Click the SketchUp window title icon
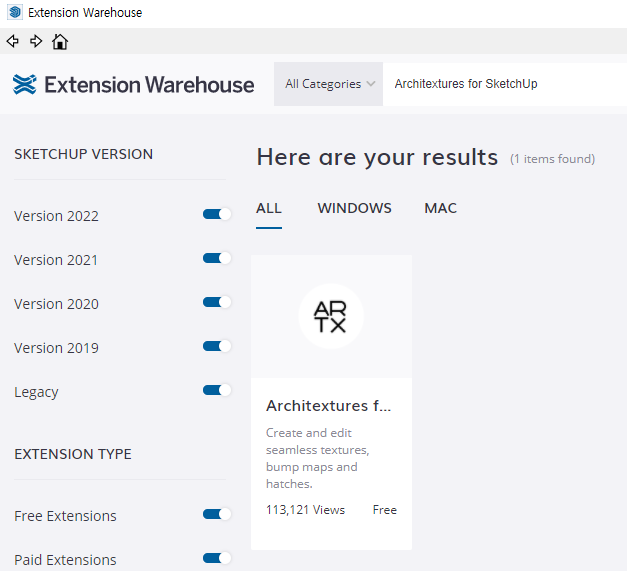This screenshot has height=571, width=627. [x=15, y=12]
